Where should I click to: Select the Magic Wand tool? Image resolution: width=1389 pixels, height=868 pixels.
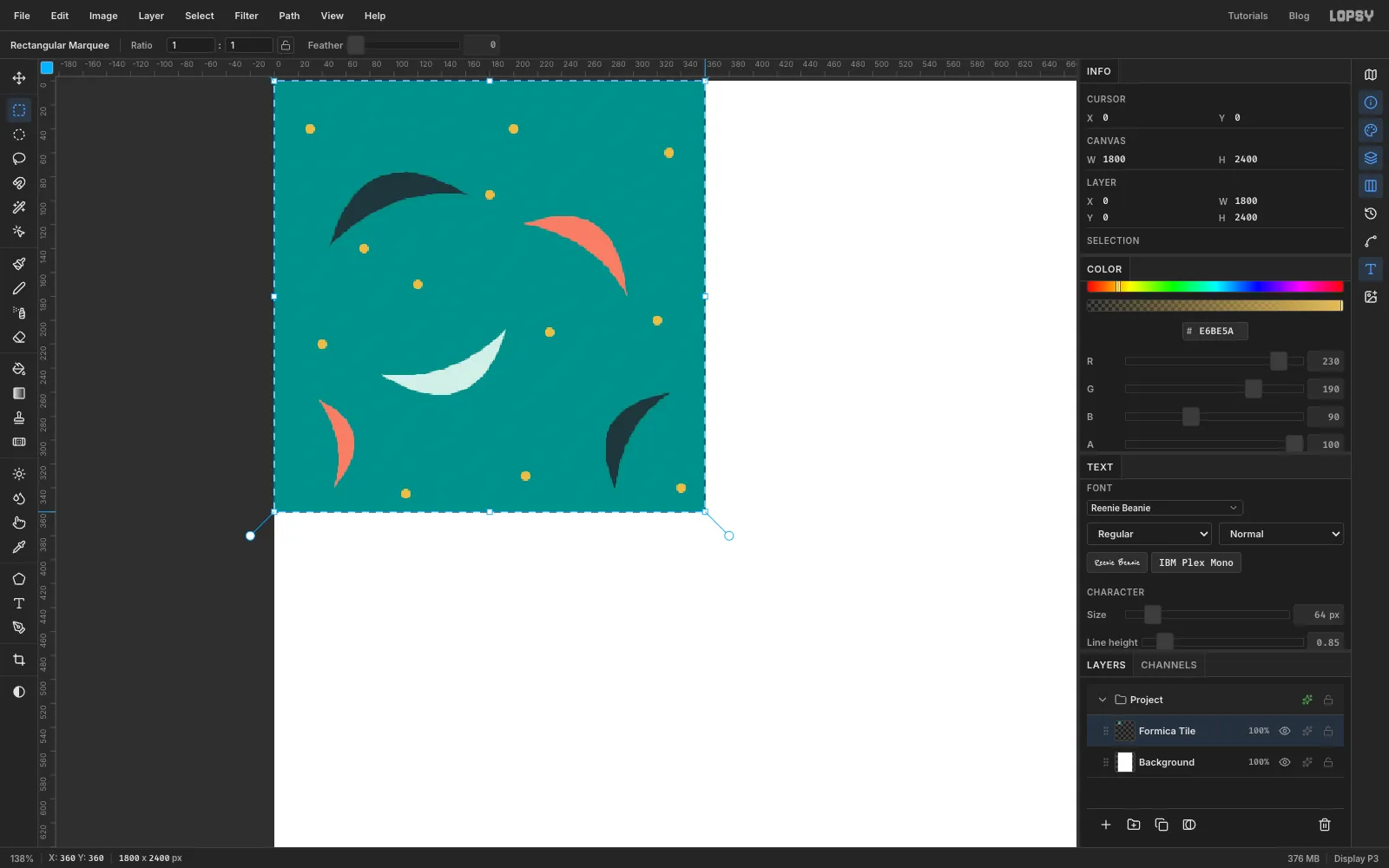(19, 207)
